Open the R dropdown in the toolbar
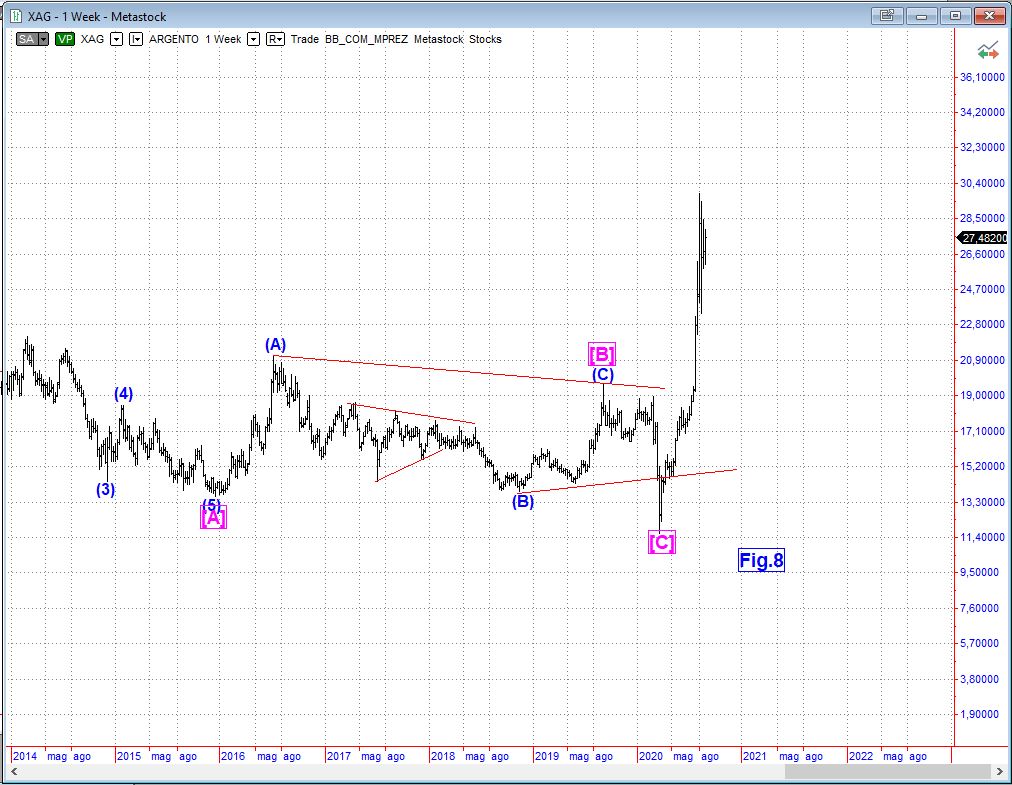 point(275,39)
